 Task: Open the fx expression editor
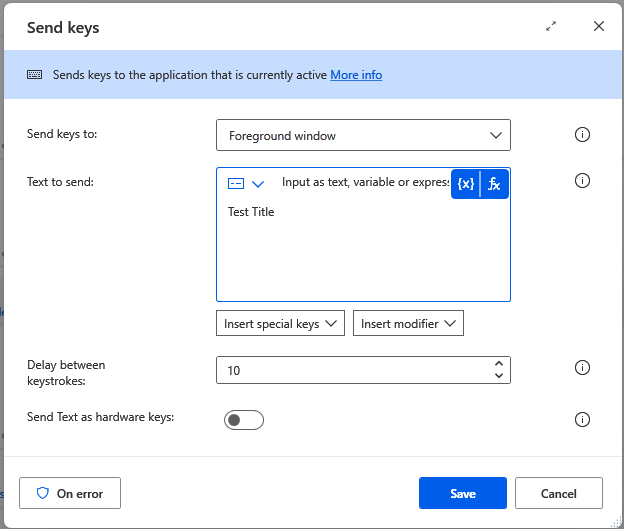coord(494,184)
